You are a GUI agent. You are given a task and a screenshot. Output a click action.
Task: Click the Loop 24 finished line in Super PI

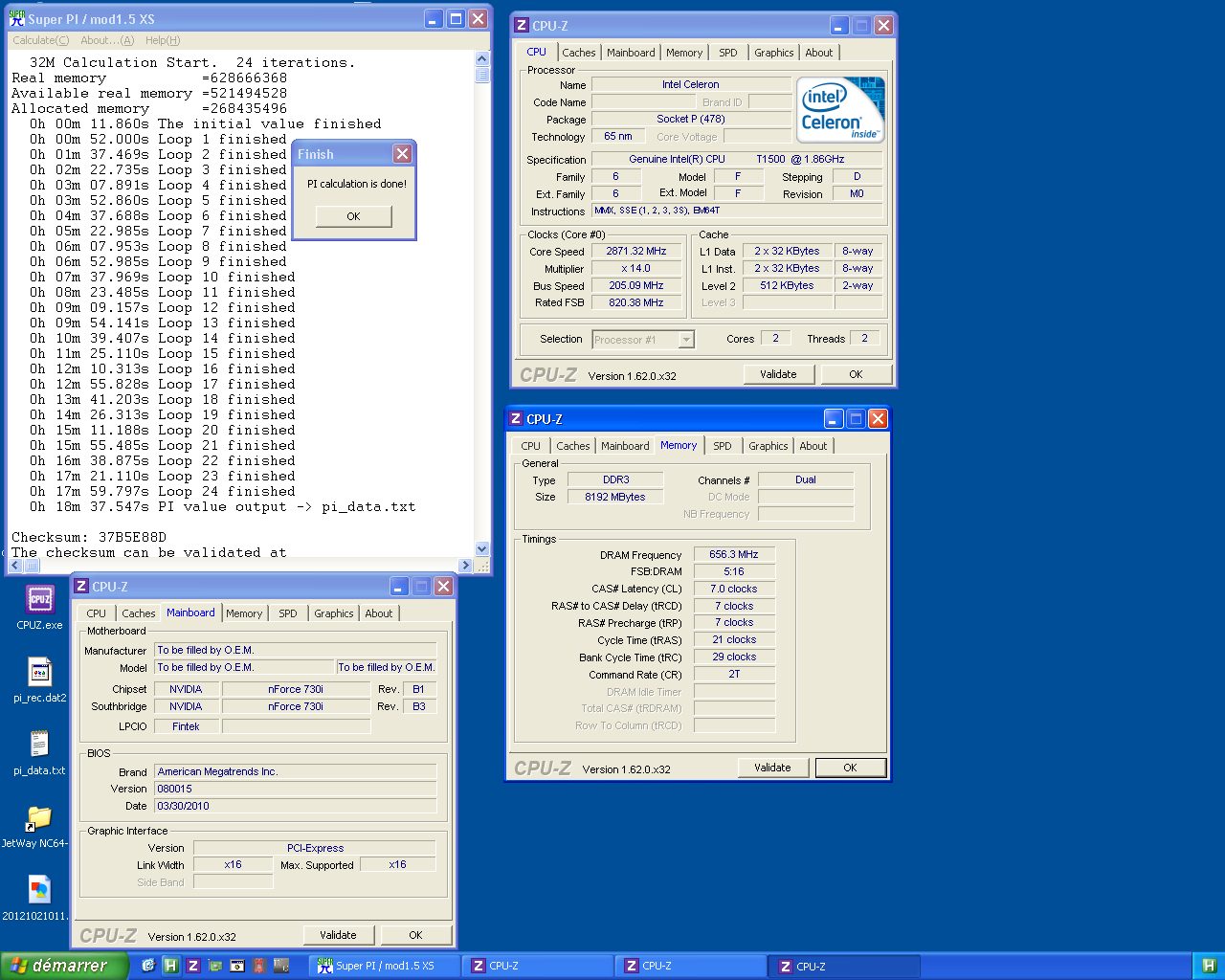click(x=163, y=491)
